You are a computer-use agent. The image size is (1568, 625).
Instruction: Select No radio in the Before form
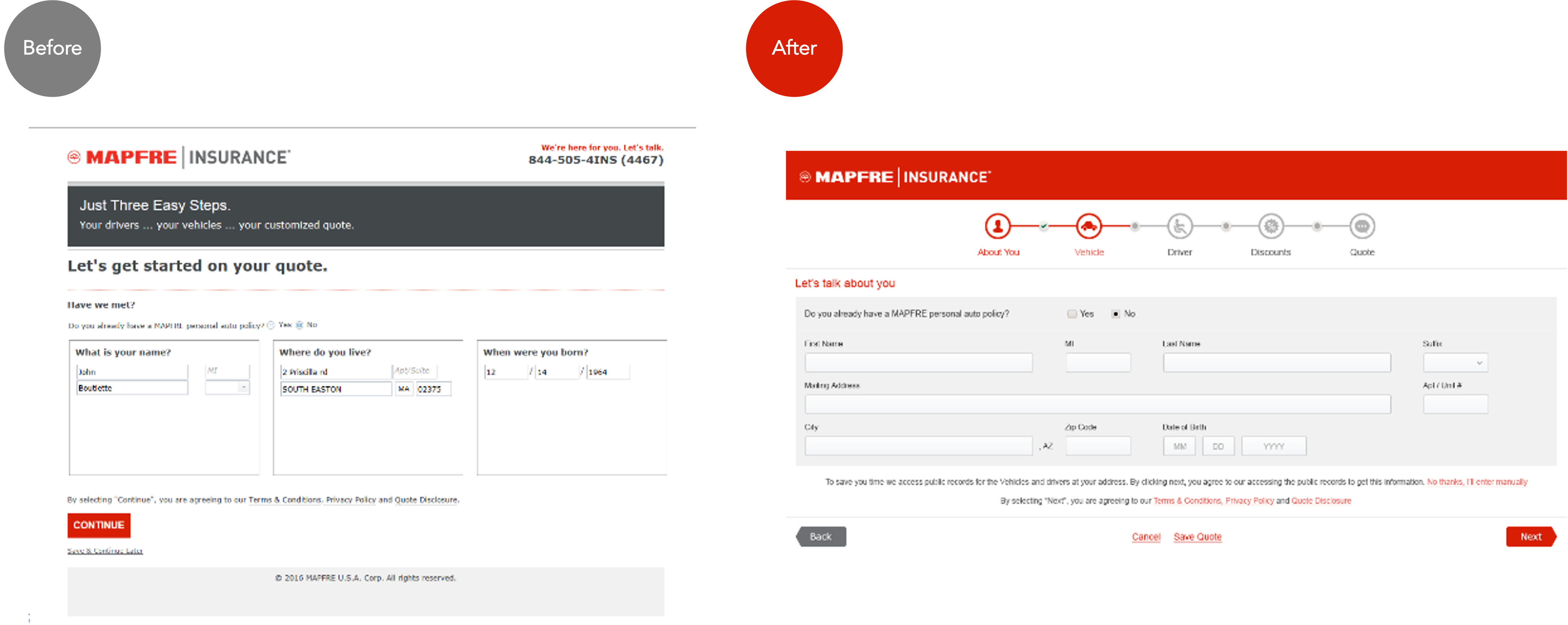[x=300, y=325]
